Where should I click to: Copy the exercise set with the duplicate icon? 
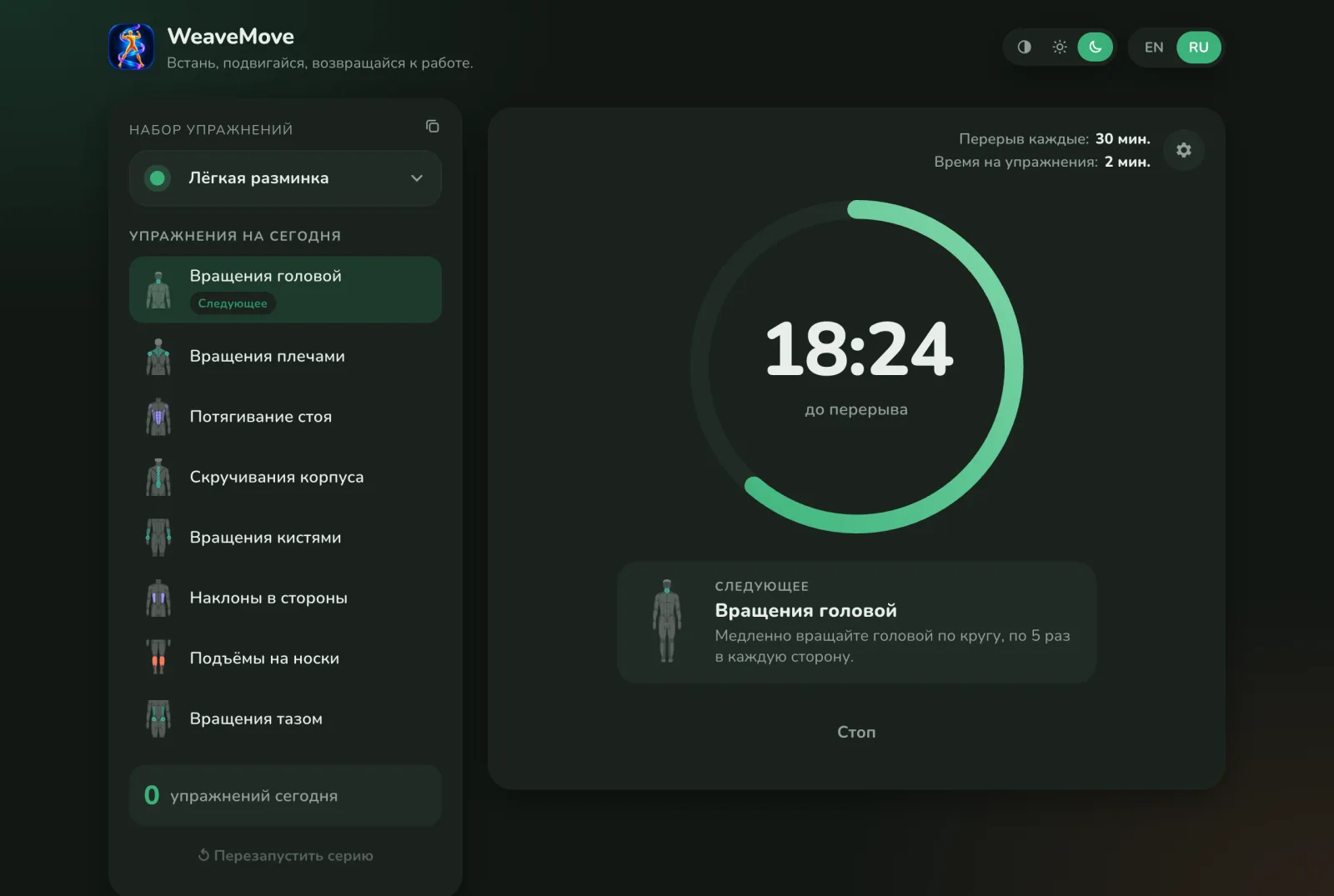coord(432,127)
